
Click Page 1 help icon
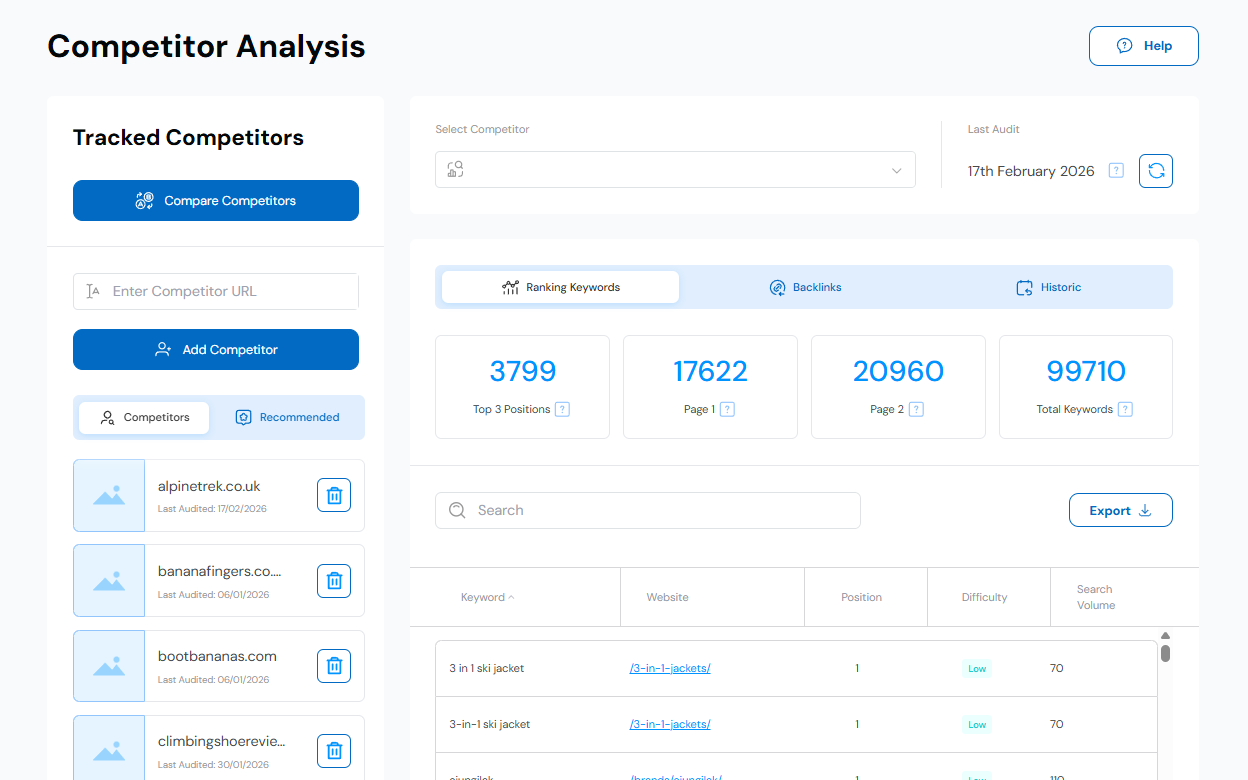click(727, 409)
